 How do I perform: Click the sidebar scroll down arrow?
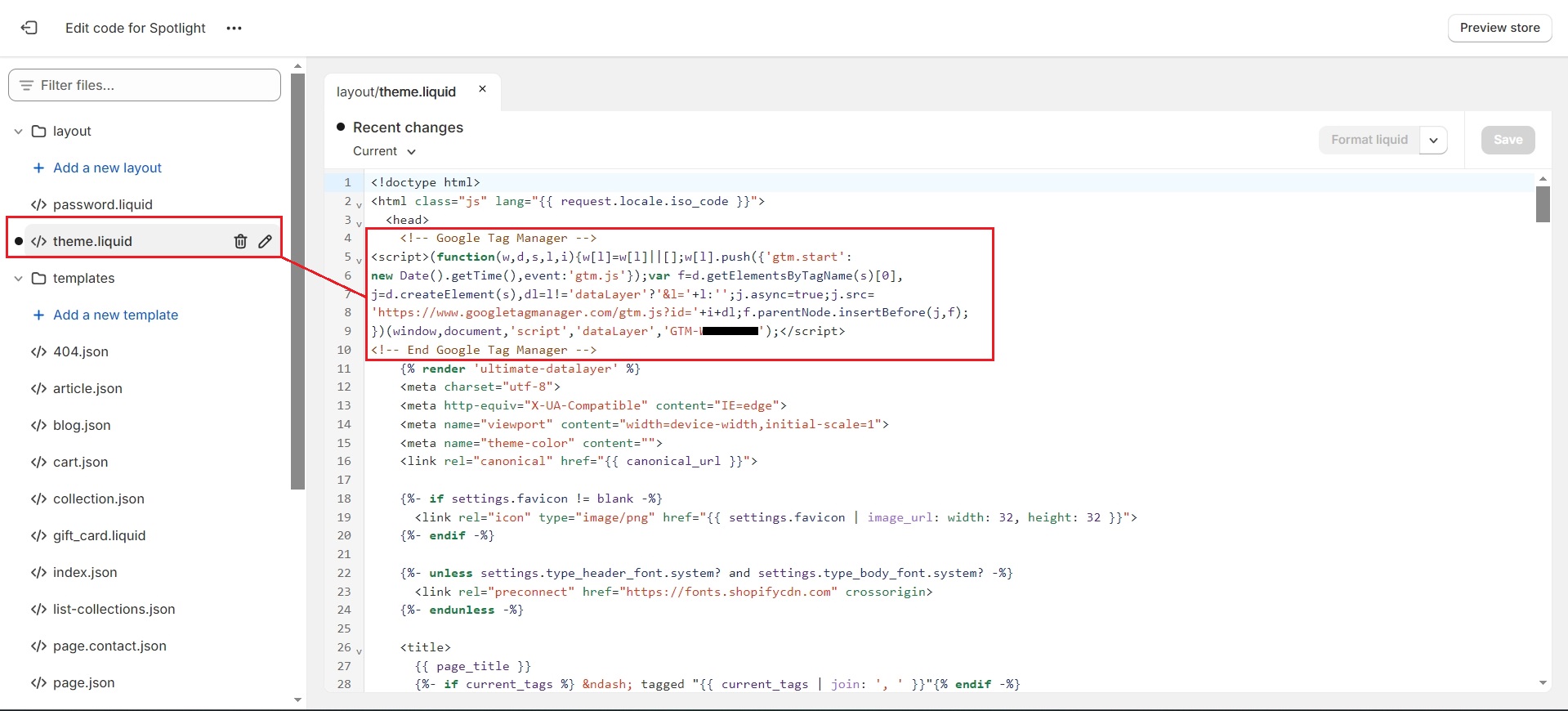pos(297,700)
